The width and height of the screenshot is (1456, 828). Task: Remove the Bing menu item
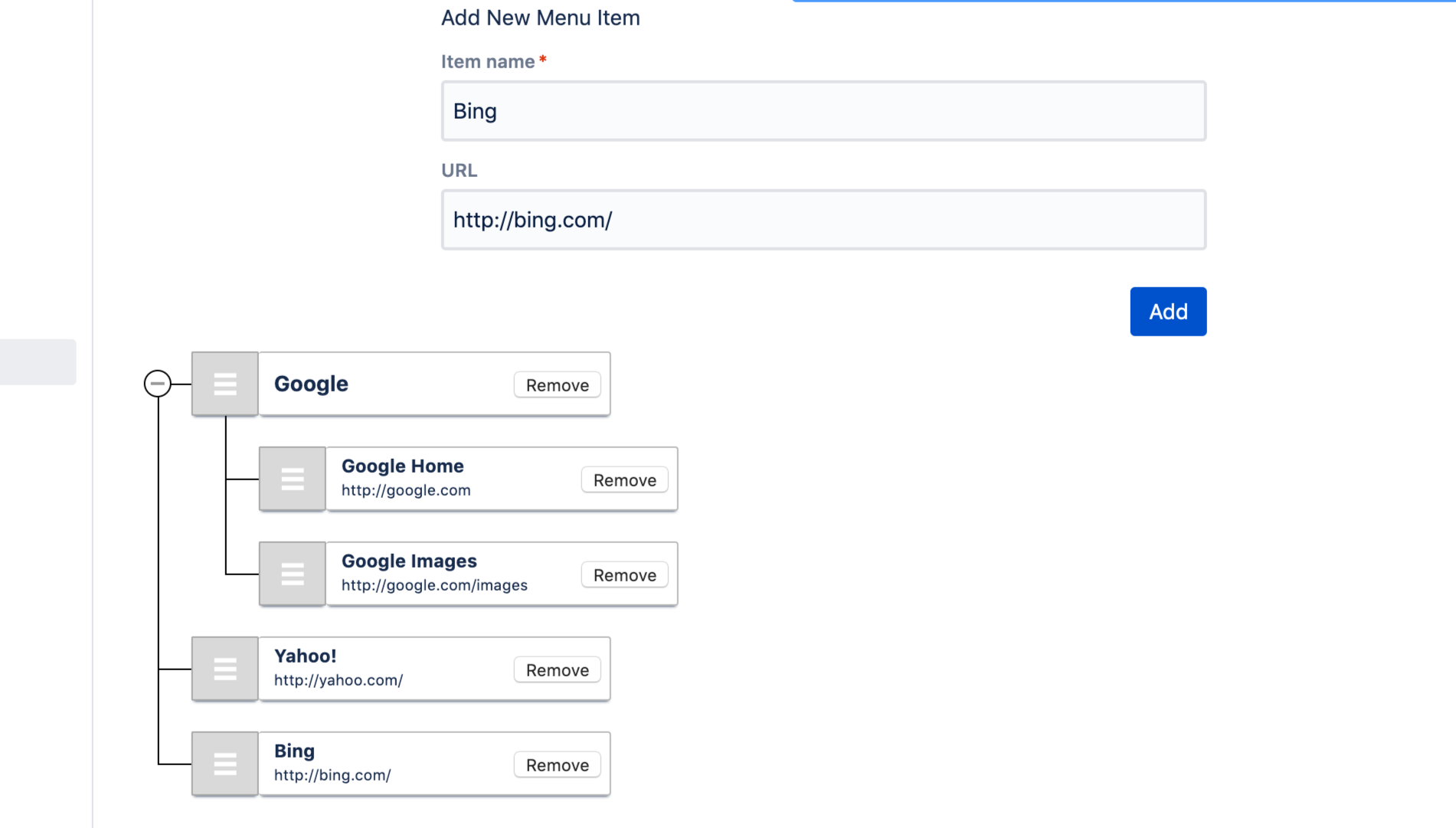coord(557,765)
